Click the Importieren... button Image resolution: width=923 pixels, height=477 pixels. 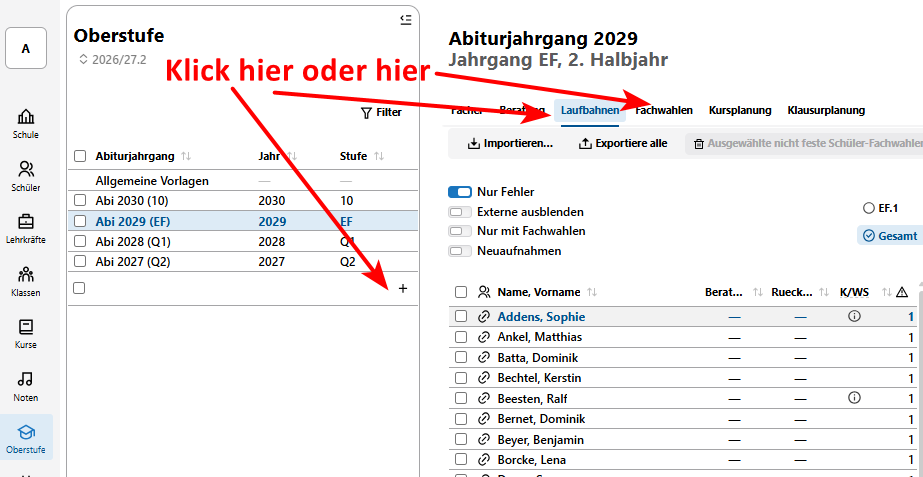(x=510, y=143)
